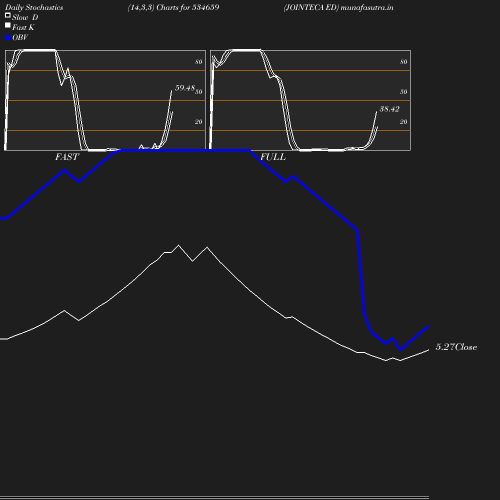Click the (14,3,3) Charts for 534659 title
Screen dimensions: 500x500
coord(173,7)
